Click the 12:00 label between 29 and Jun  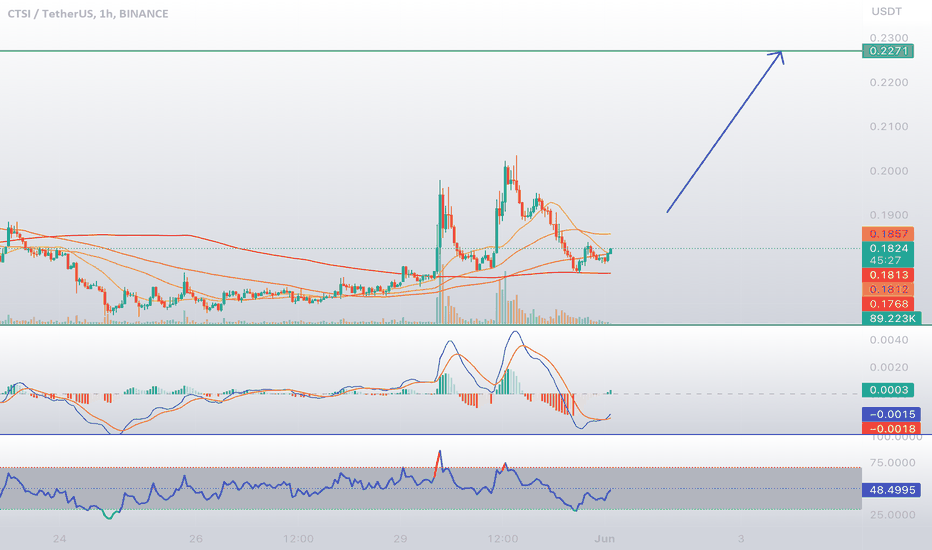[502, 539]
